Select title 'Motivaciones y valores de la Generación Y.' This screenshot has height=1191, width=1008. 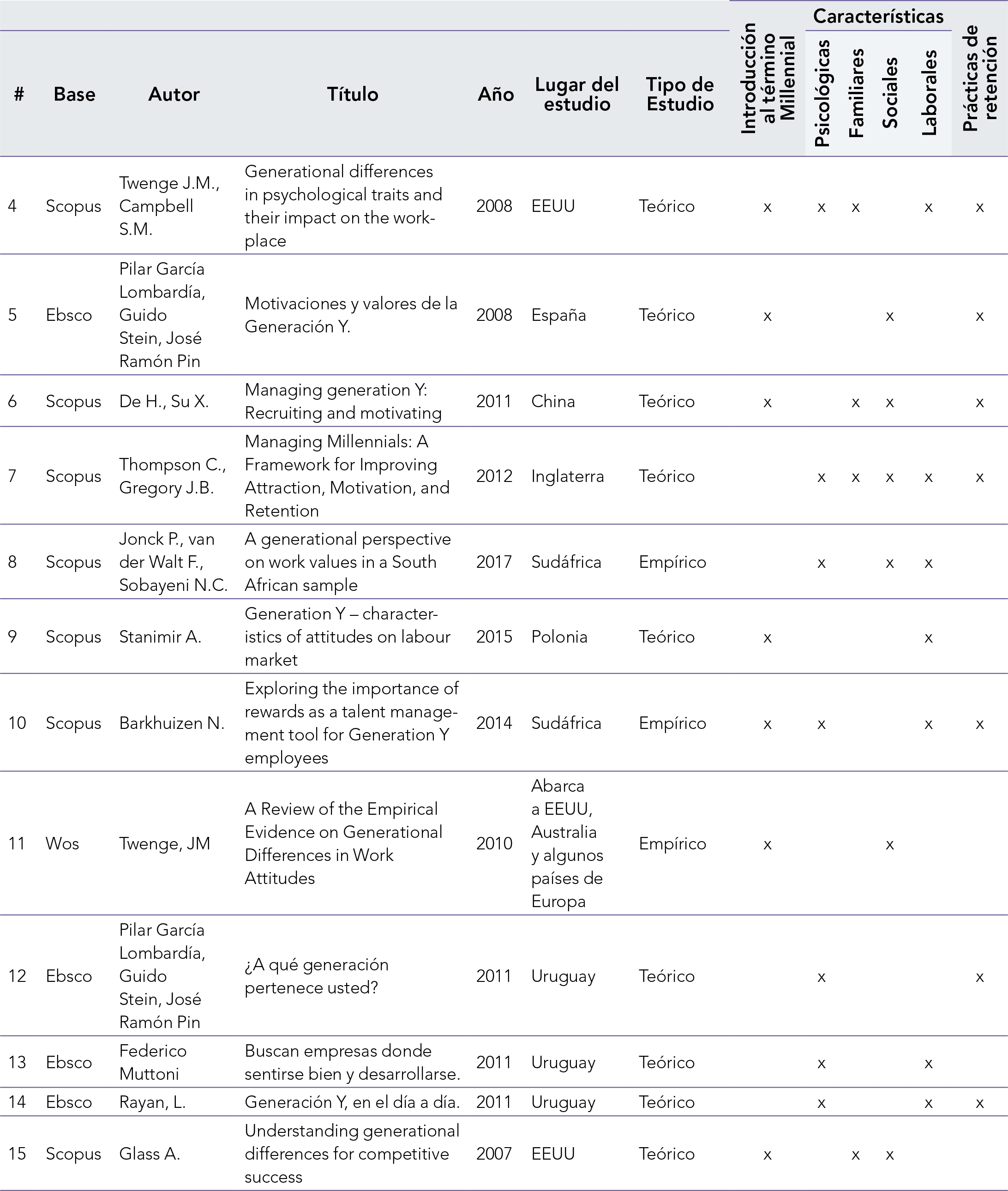(351, 315)
